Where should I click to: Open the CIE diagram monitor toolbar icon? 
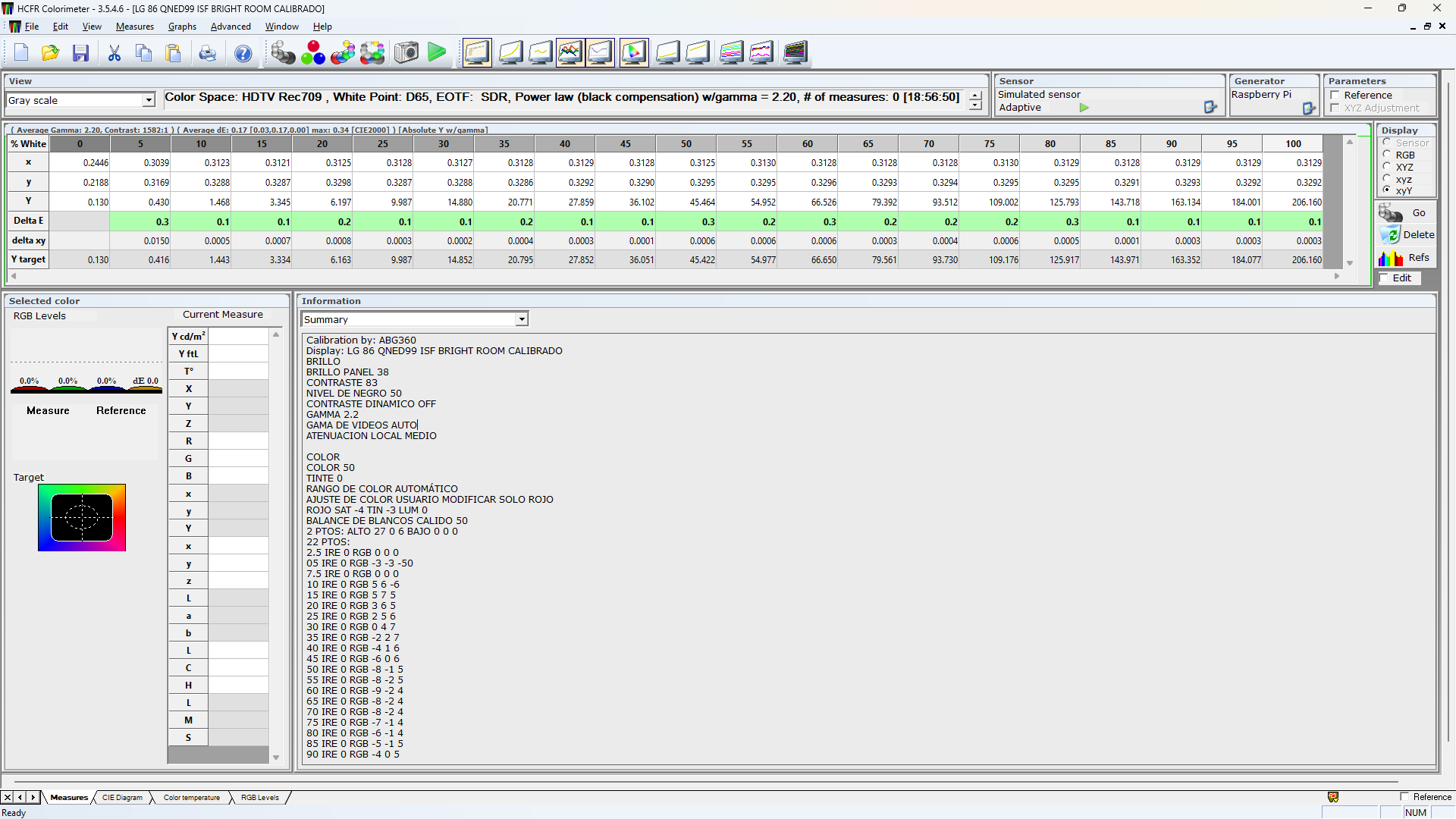[634, 53]
